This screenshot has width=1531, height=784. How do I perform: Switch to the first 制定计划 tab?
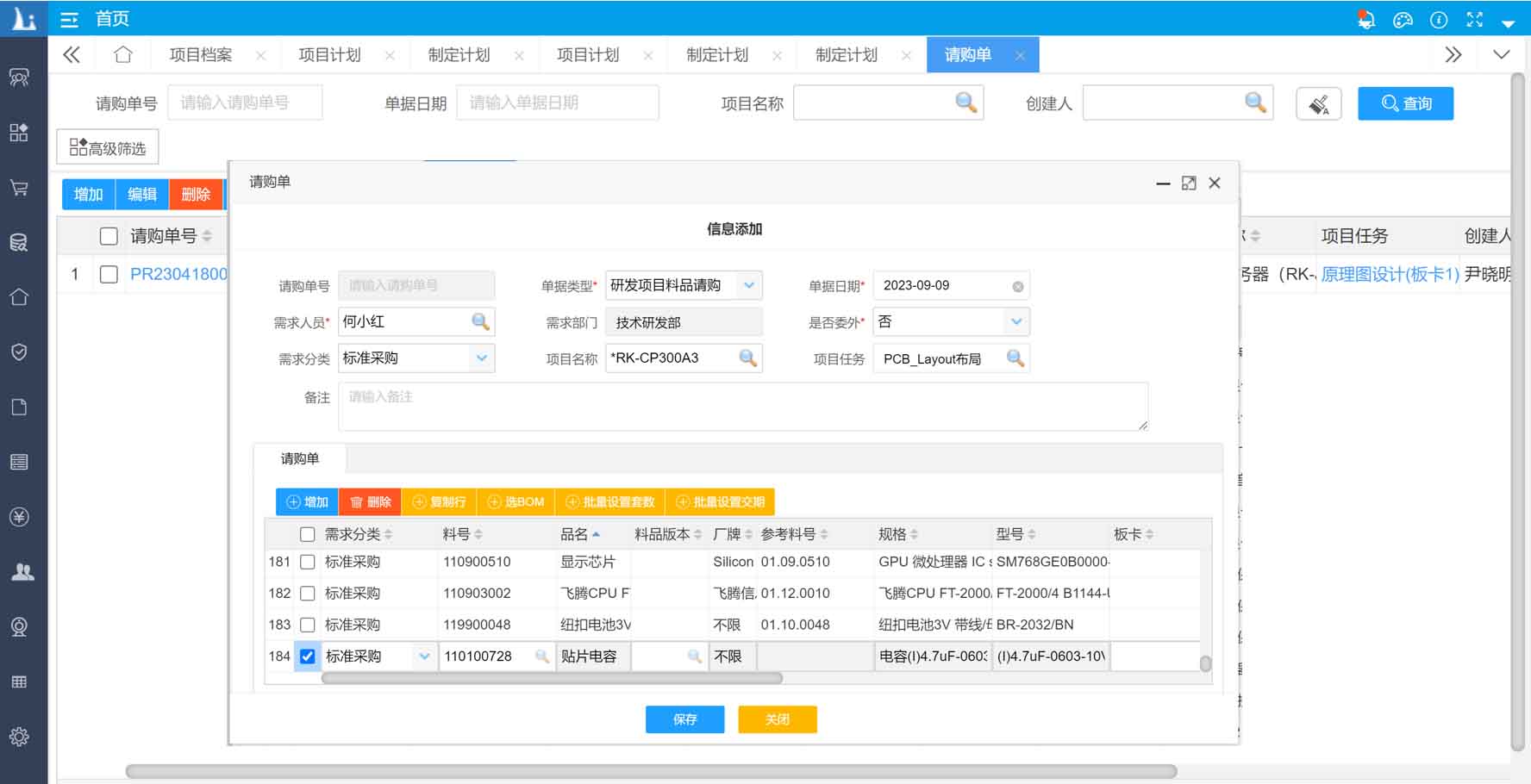tap(459, 54)
